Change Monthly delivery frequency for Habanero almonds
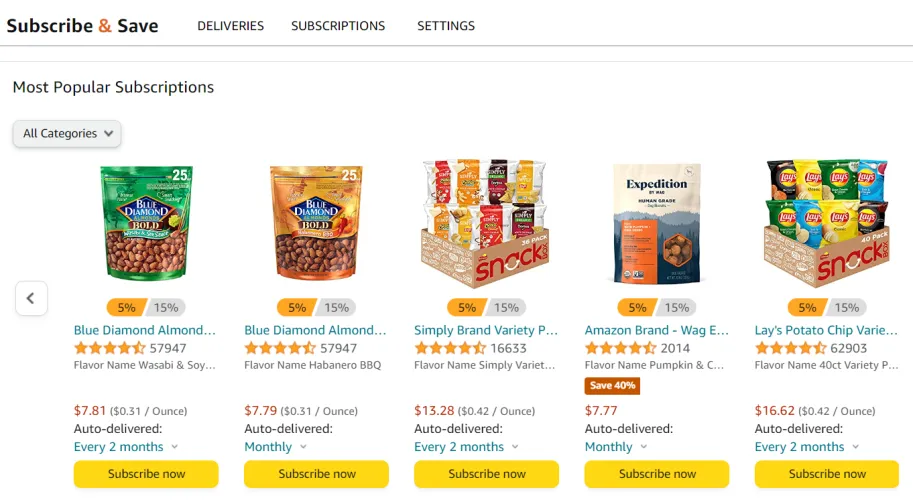Image resolution: width=913 pixels, height=500 pixels. coord(276,447)
